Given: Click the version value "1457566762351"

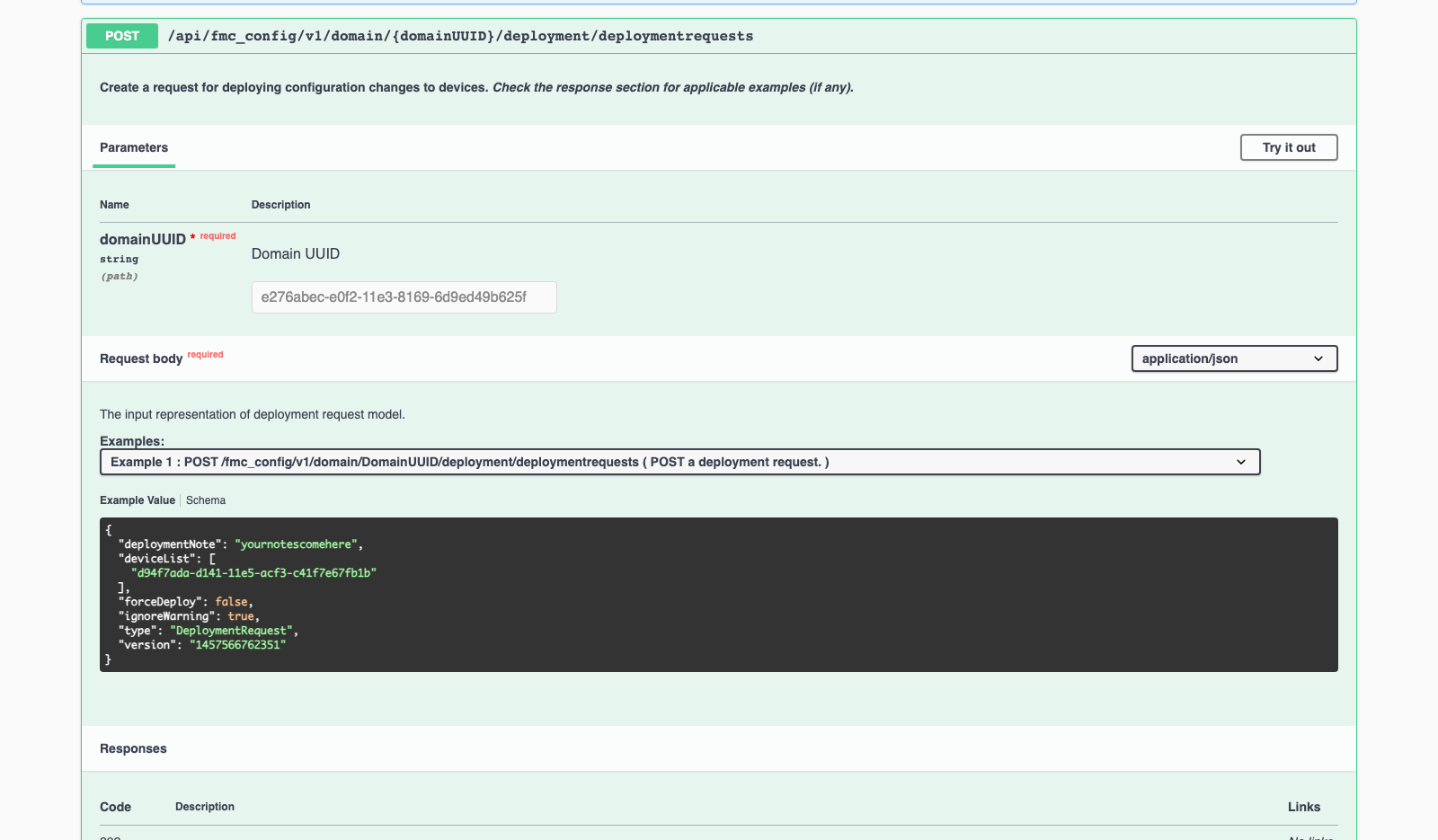Looking at the screenshot, I should click(237, 645).
